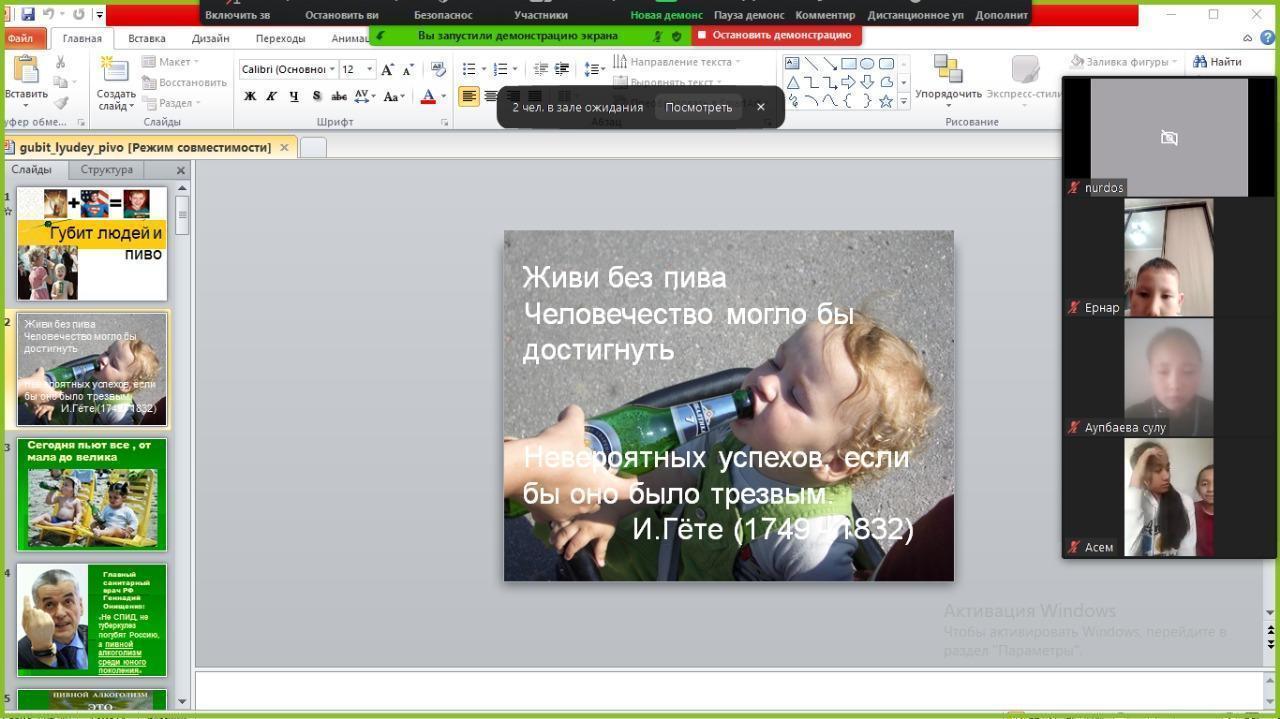Open the font size dropdown
This screenshot has width=1280, height=719.
click(370, 69)
